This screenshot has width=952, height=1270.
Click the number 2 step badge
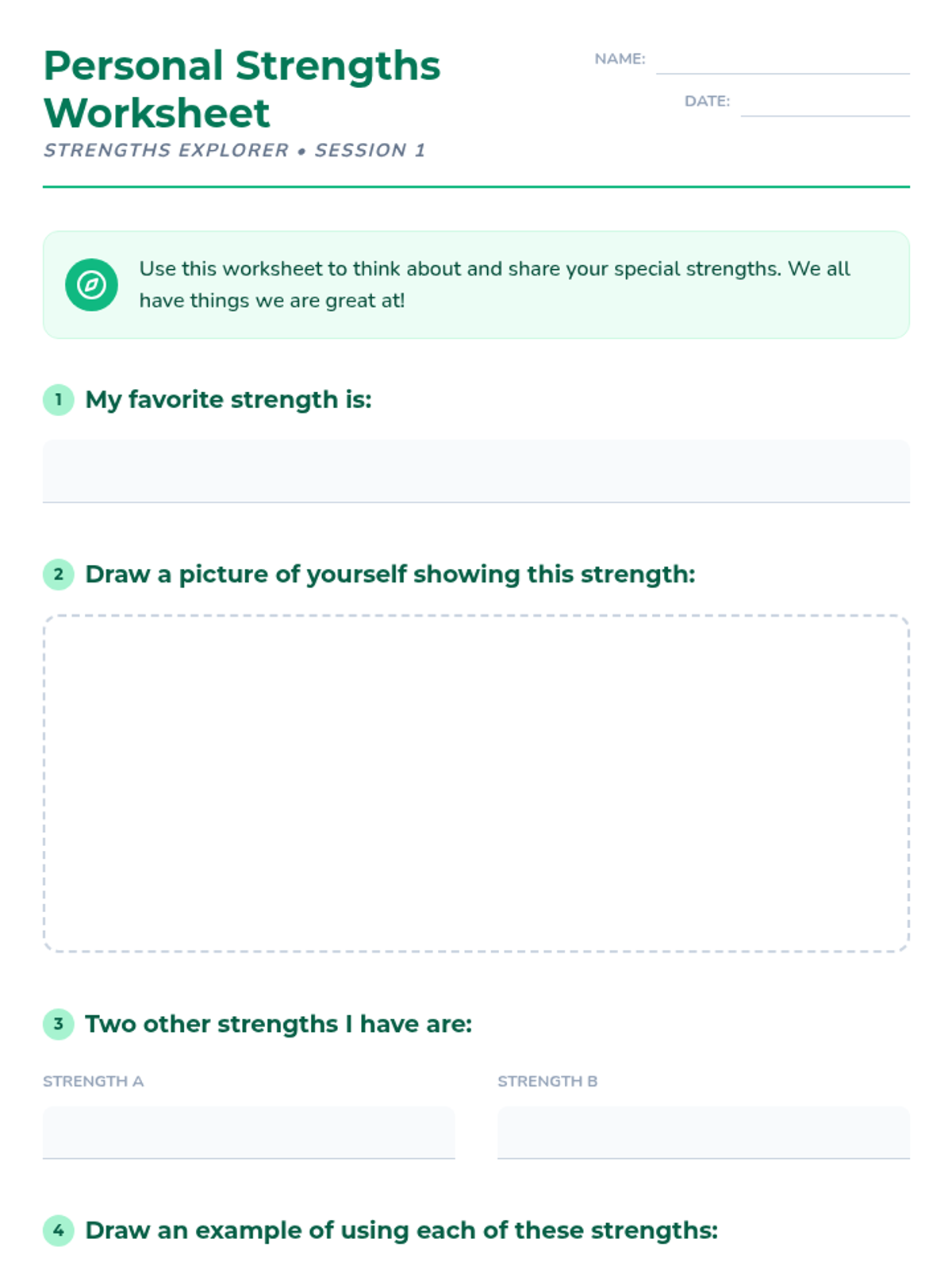click(58, 574)
